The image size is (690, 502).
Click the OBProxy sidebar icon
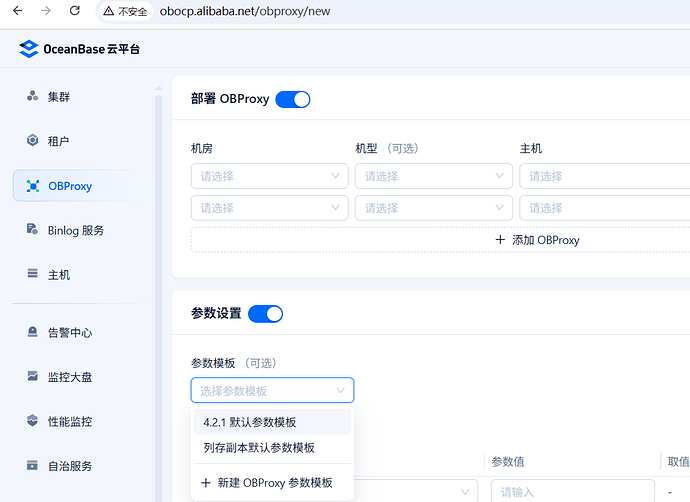(33, 186)
